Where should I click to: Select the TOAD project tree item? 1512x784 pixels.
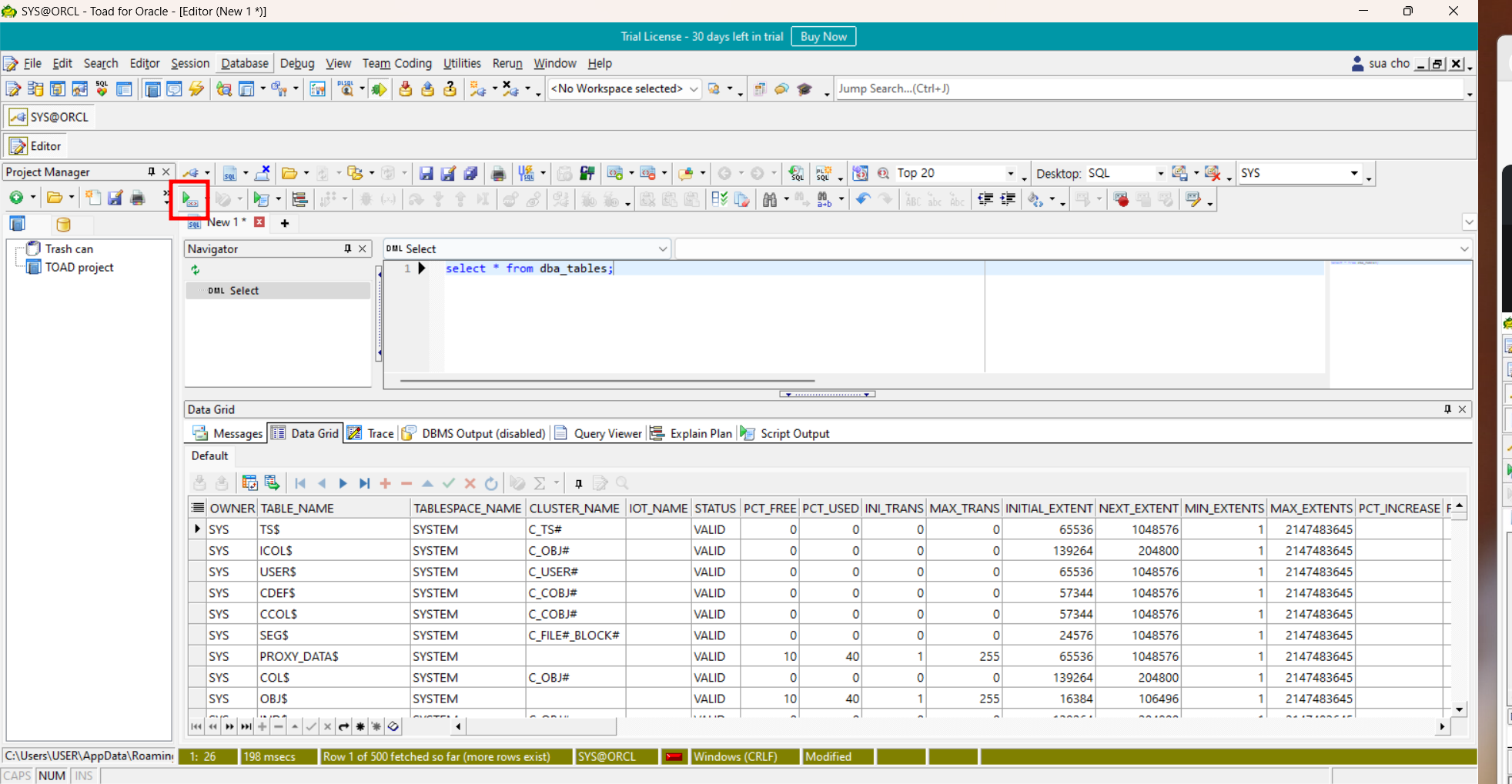70,267
